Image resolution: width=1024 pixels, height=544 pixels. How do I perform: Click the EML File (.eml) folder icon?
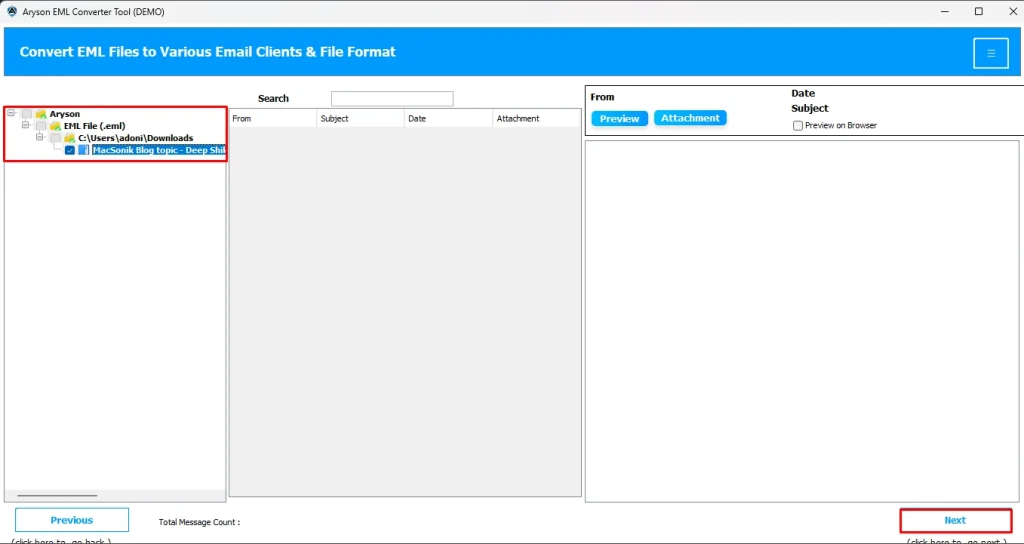coord(55,126)
